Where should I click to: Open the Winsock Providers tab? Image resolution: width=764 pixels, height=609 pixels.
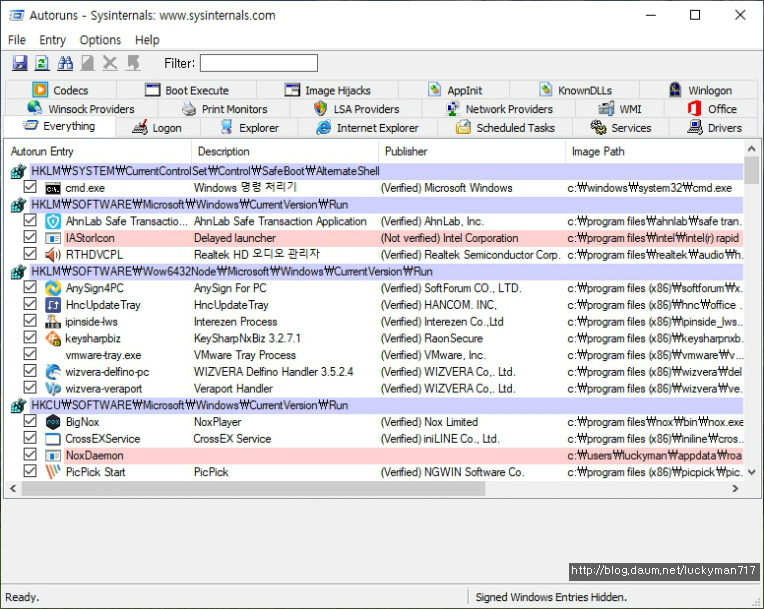click(81, 109)
